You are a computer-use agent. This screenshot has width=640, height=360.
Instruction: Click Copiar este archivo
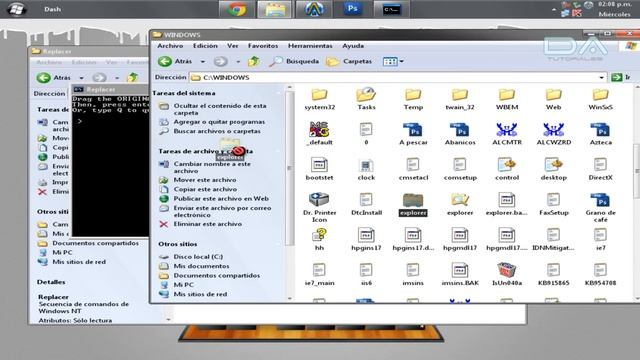point(205,189)
